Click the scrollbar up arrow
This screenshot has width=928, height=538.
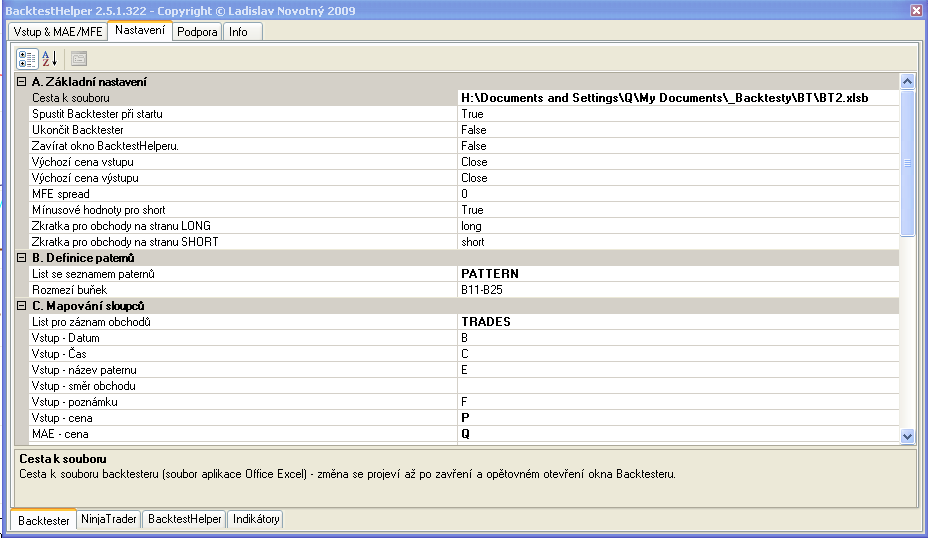(x=907, y=82)
